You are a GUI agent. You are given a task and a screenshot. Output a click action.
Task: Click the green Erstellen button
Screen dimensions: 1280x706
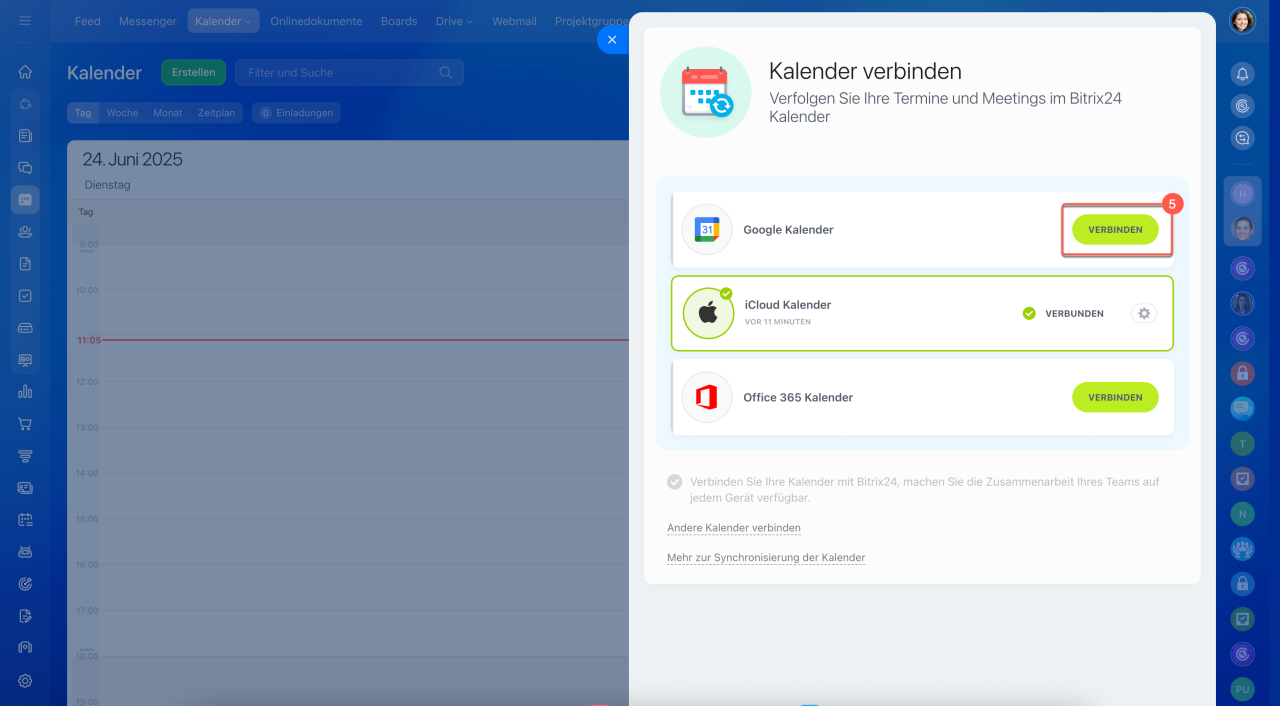pyautogui.click(x=193, y=72)
